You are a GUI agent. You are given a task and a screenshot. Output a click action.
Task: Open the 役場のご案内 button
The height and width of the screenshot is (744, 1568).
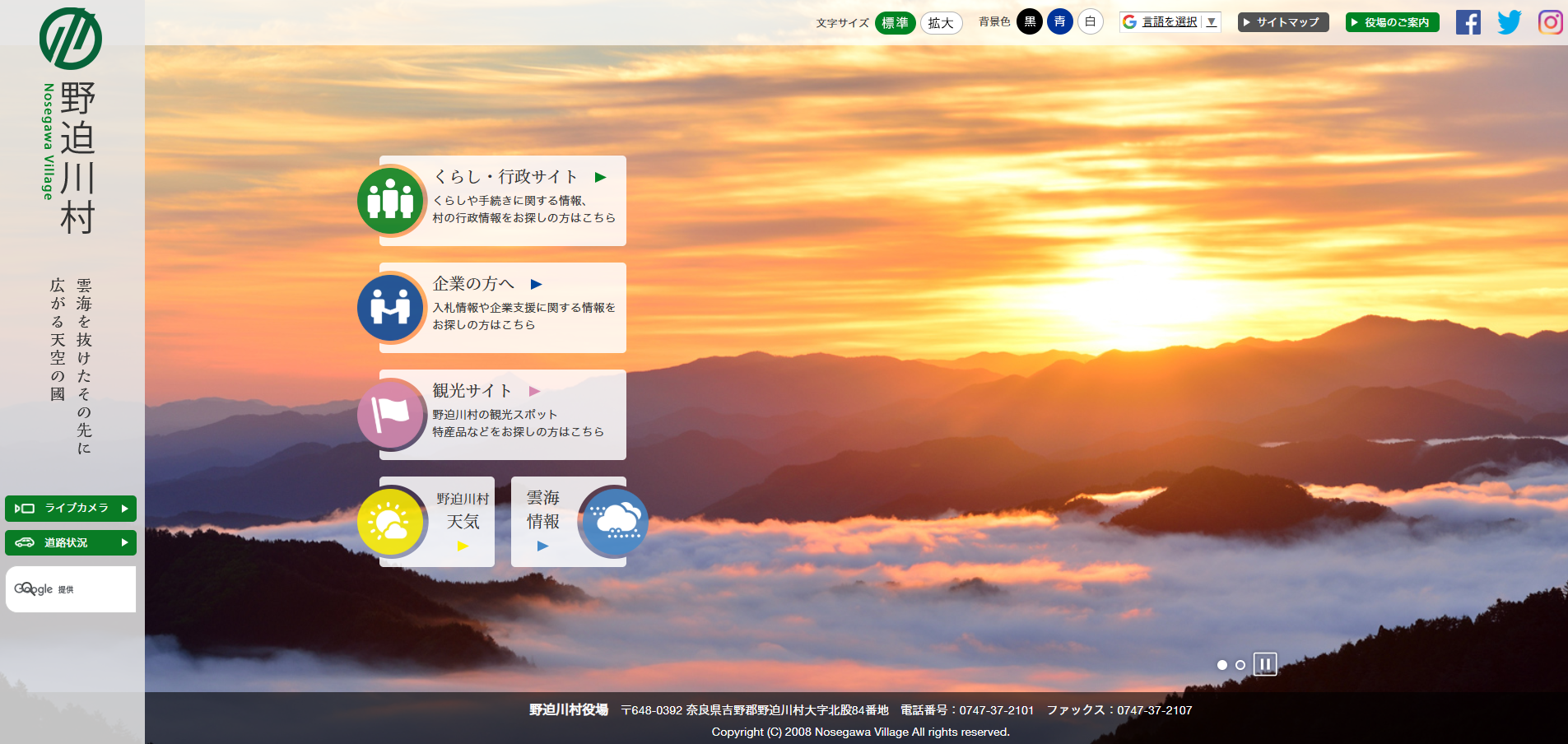[x=1393, y=22]
